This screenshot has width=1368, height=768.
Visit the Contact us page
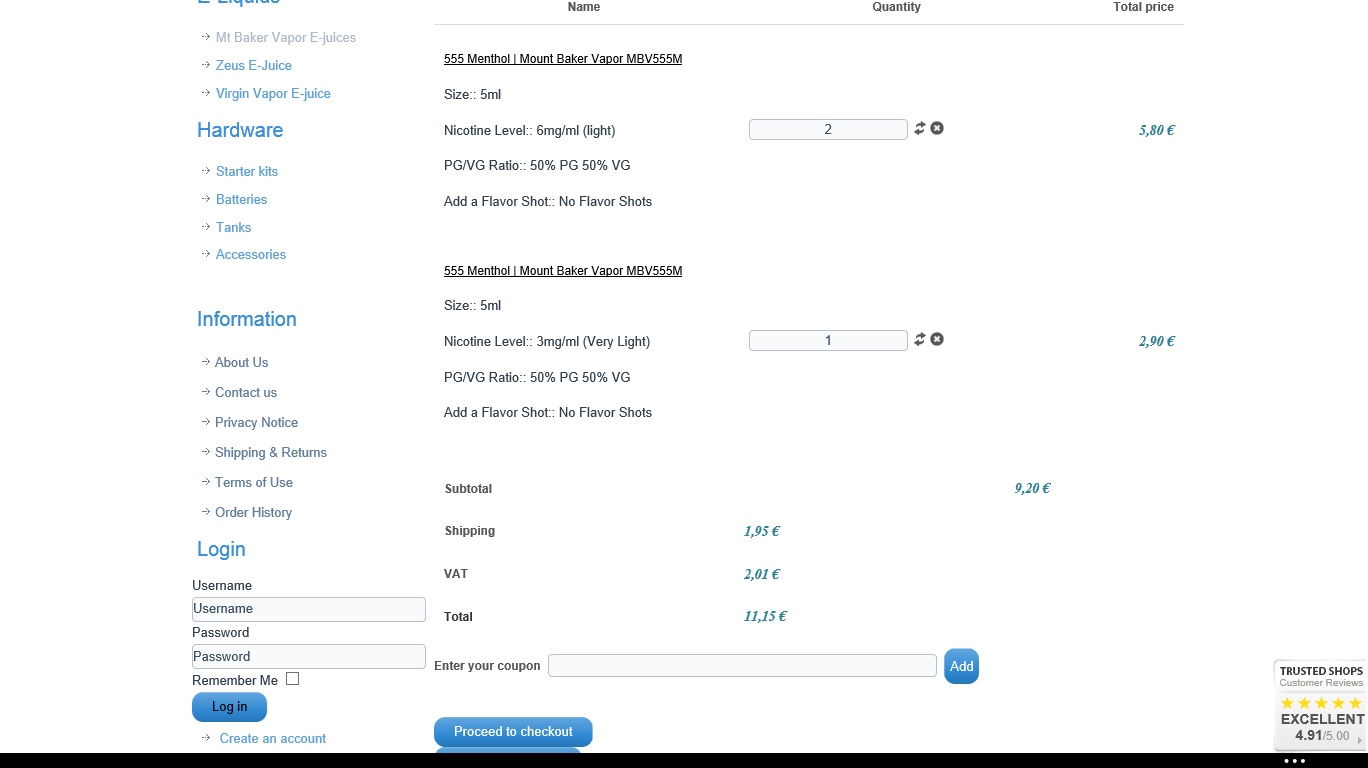pos(246,392)
